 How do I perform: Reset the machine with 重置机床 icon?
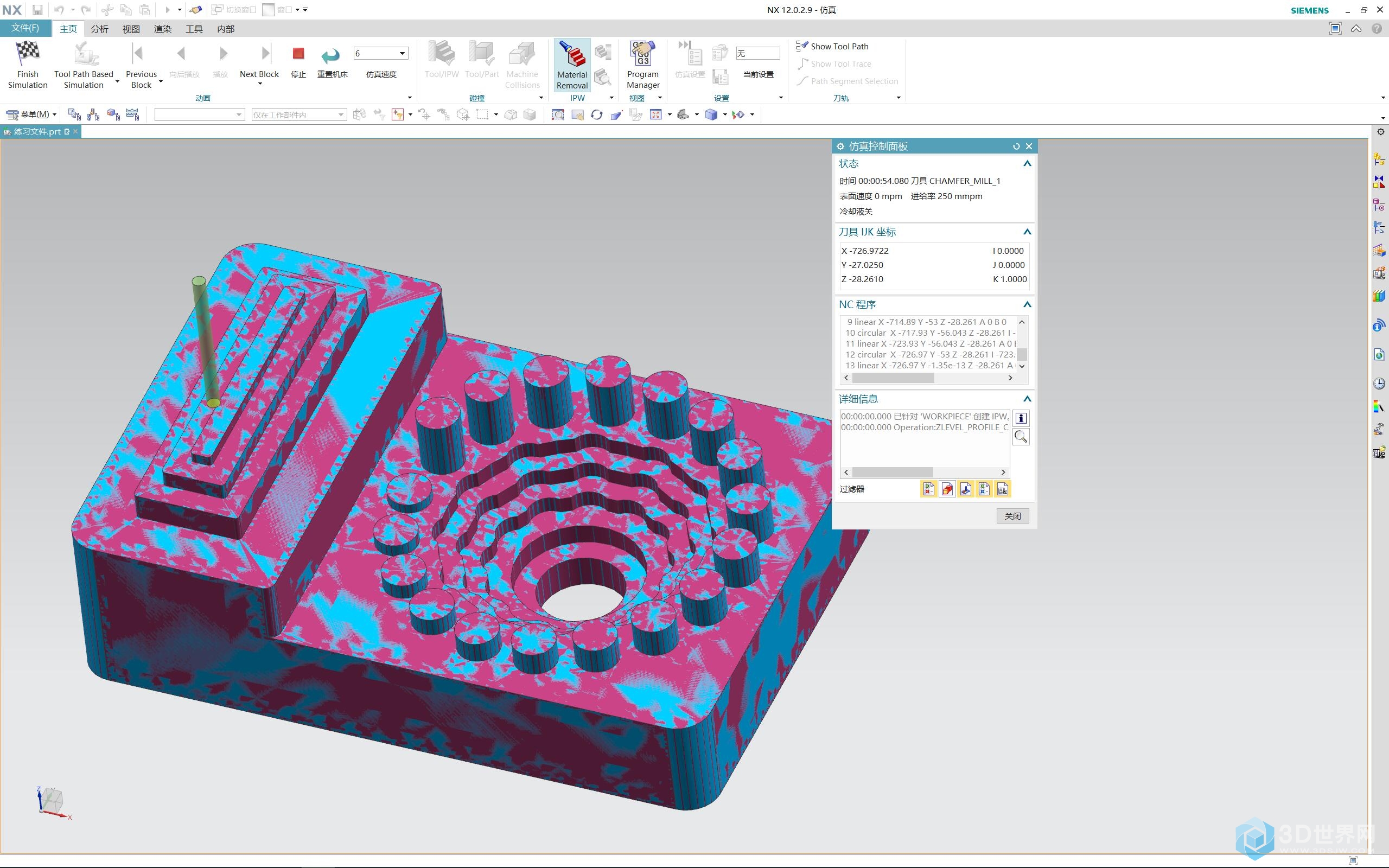point(330,55)
